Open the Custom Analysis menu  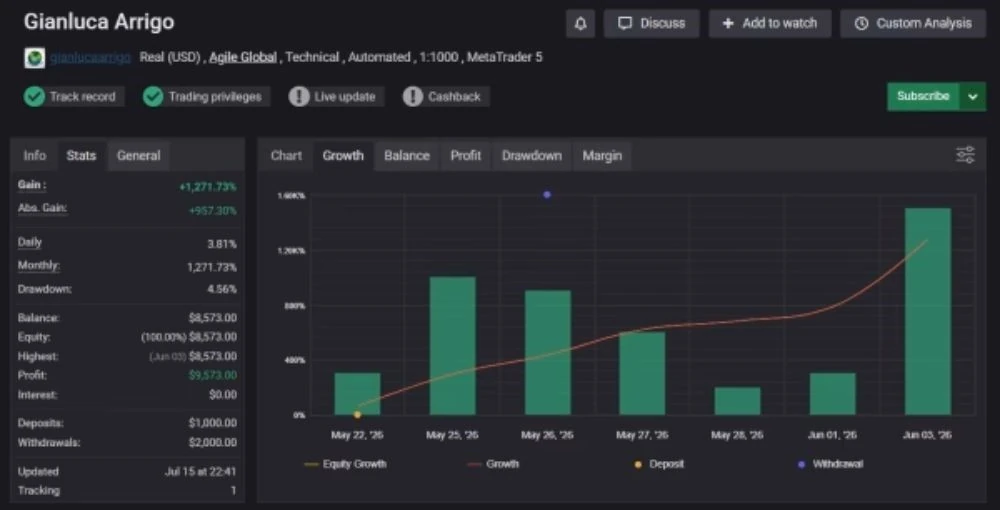click(x=913, y=24)
